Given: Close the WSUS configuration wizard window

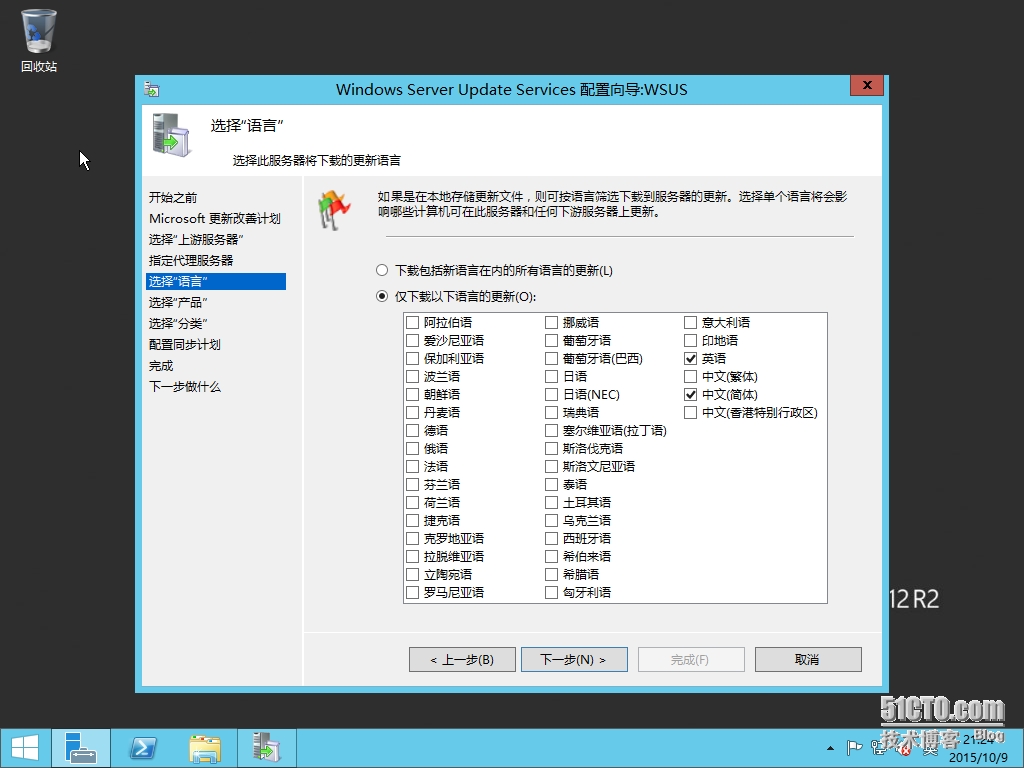Looking at the screenshot, I should pyautogui.click(x=867, y=85).
